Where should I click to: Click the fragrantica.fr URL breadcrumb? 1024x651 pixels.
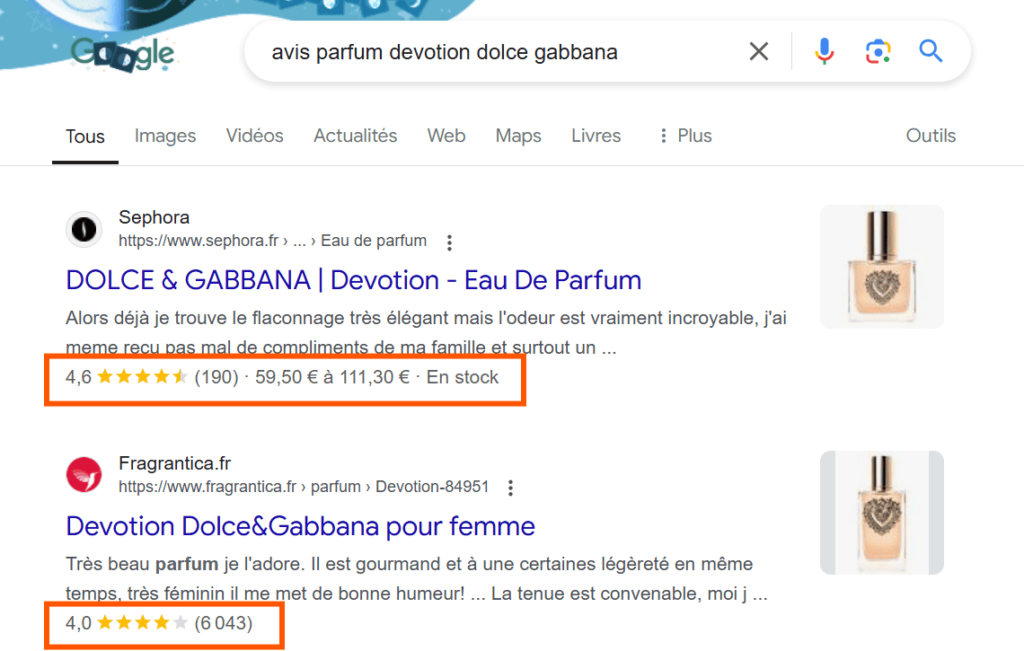304,487
